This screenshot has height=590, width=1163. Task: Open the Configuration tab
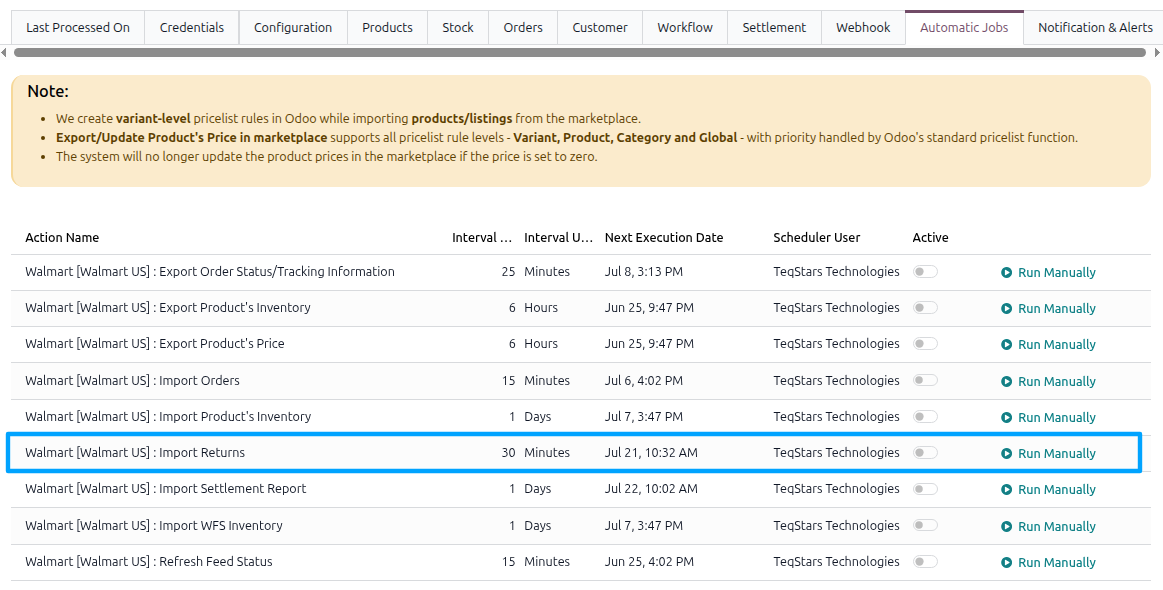293,27
